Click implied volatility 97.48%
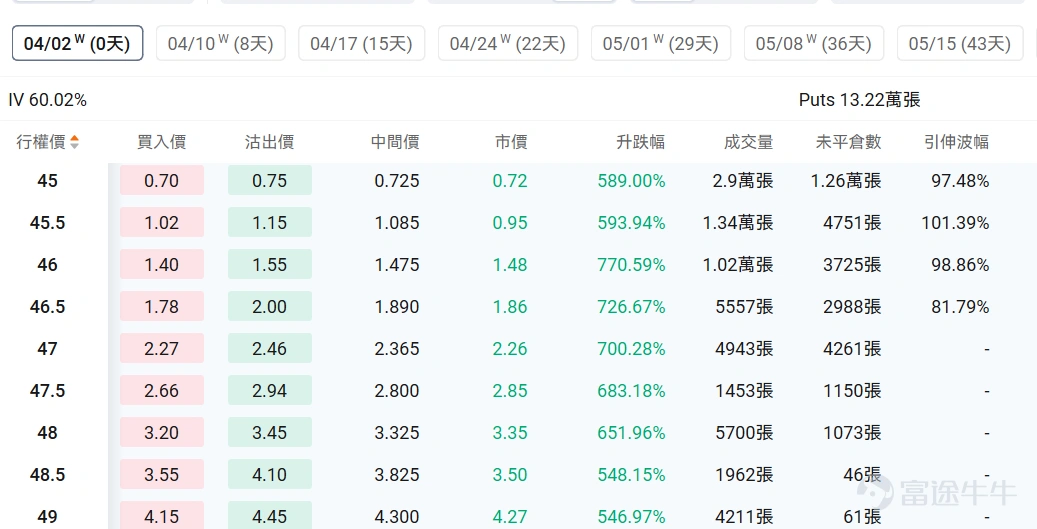This screenshot has height=529, width=1037. pyautogui.click(x=960, y=181)
